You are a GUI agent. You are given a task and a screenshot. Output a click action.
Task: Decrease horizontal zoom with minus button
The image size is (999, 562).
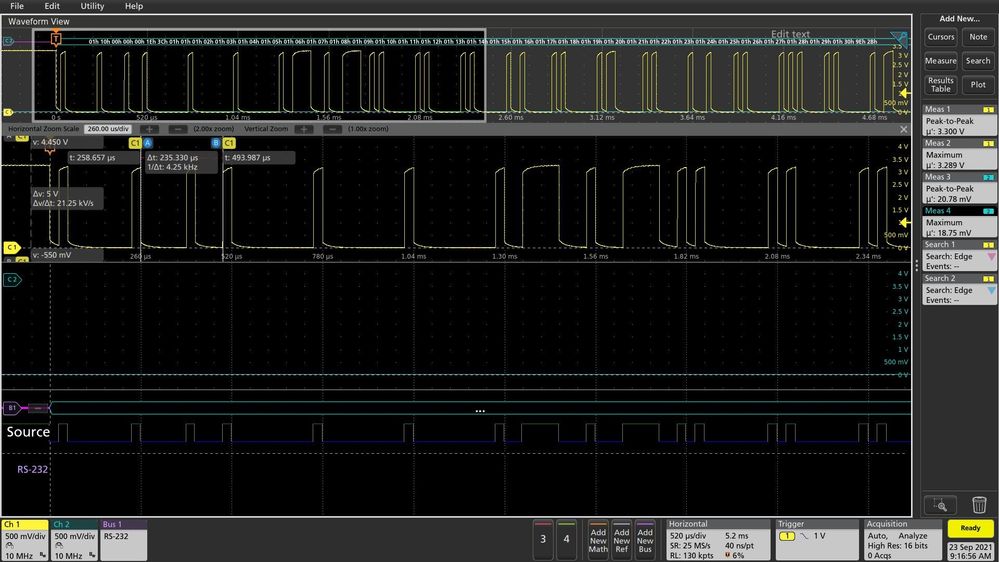[178, 129]
